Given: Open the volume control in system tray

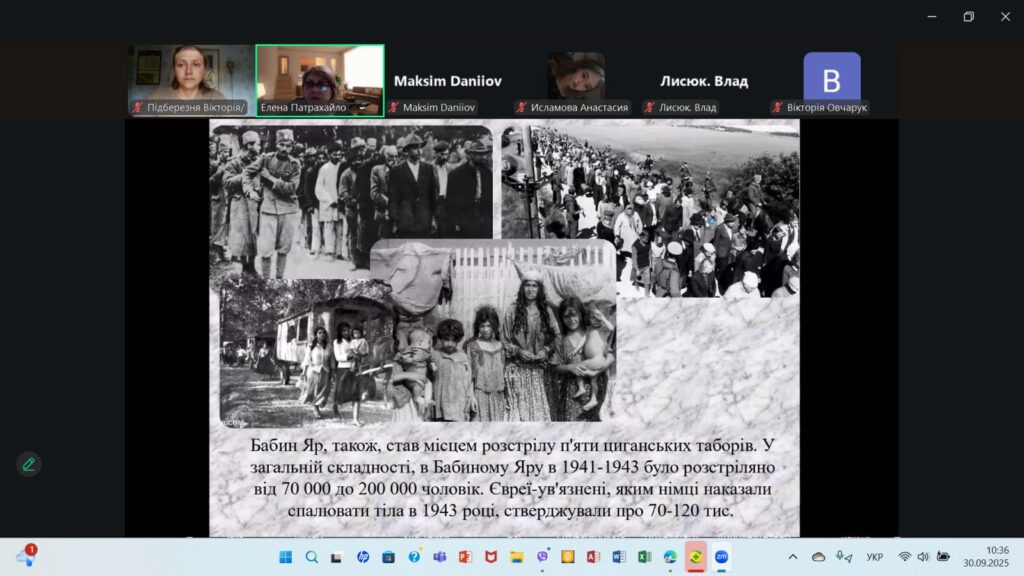Looking at the screenshot, I should (x=923, y=557).
